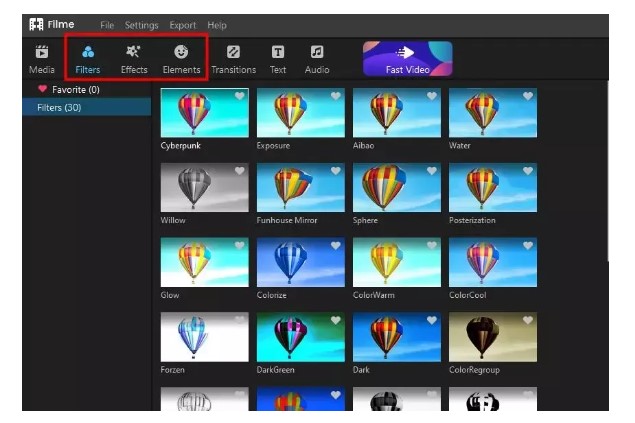Select the Forzen filter thumbnail
635x423 pixels.
pyautogui.click(x=205, y=337)
